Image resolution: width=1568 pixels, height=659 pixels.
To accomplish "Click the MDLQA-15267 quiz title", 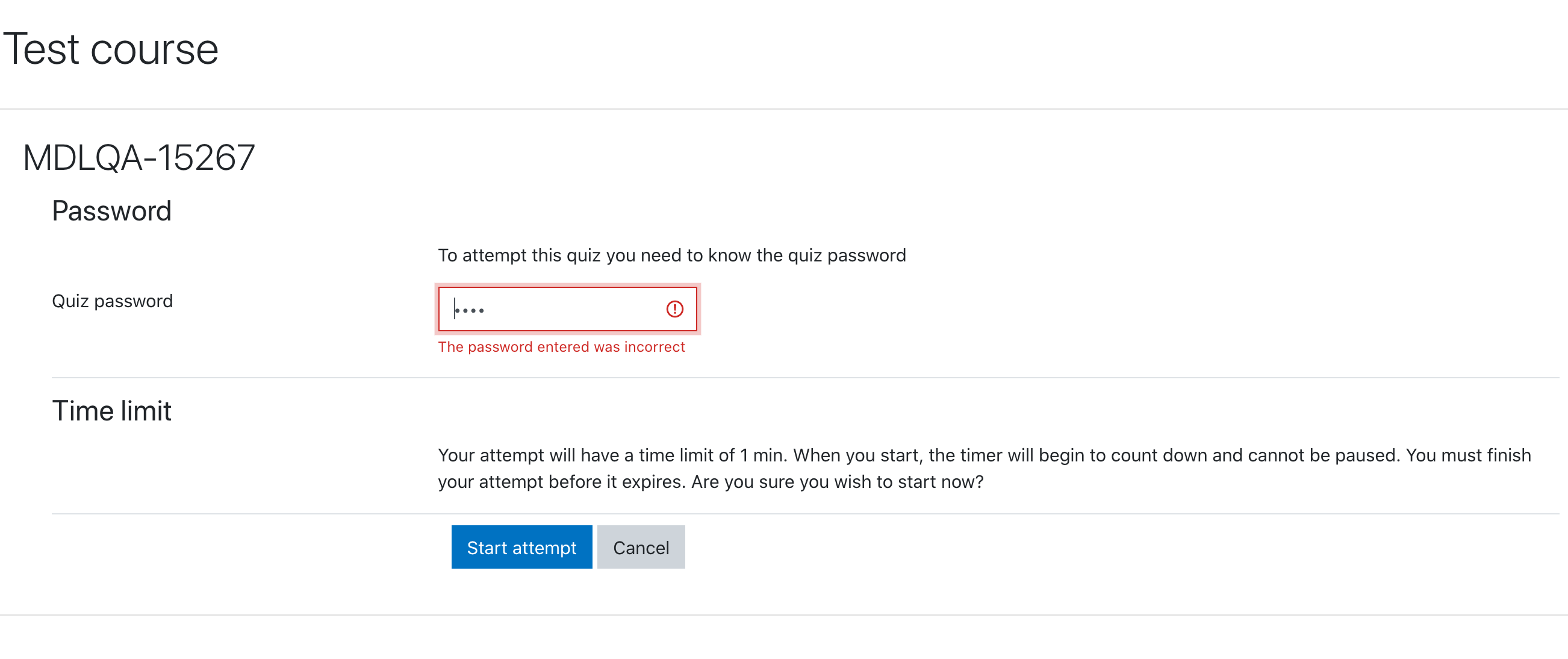I will click(138, 157).
